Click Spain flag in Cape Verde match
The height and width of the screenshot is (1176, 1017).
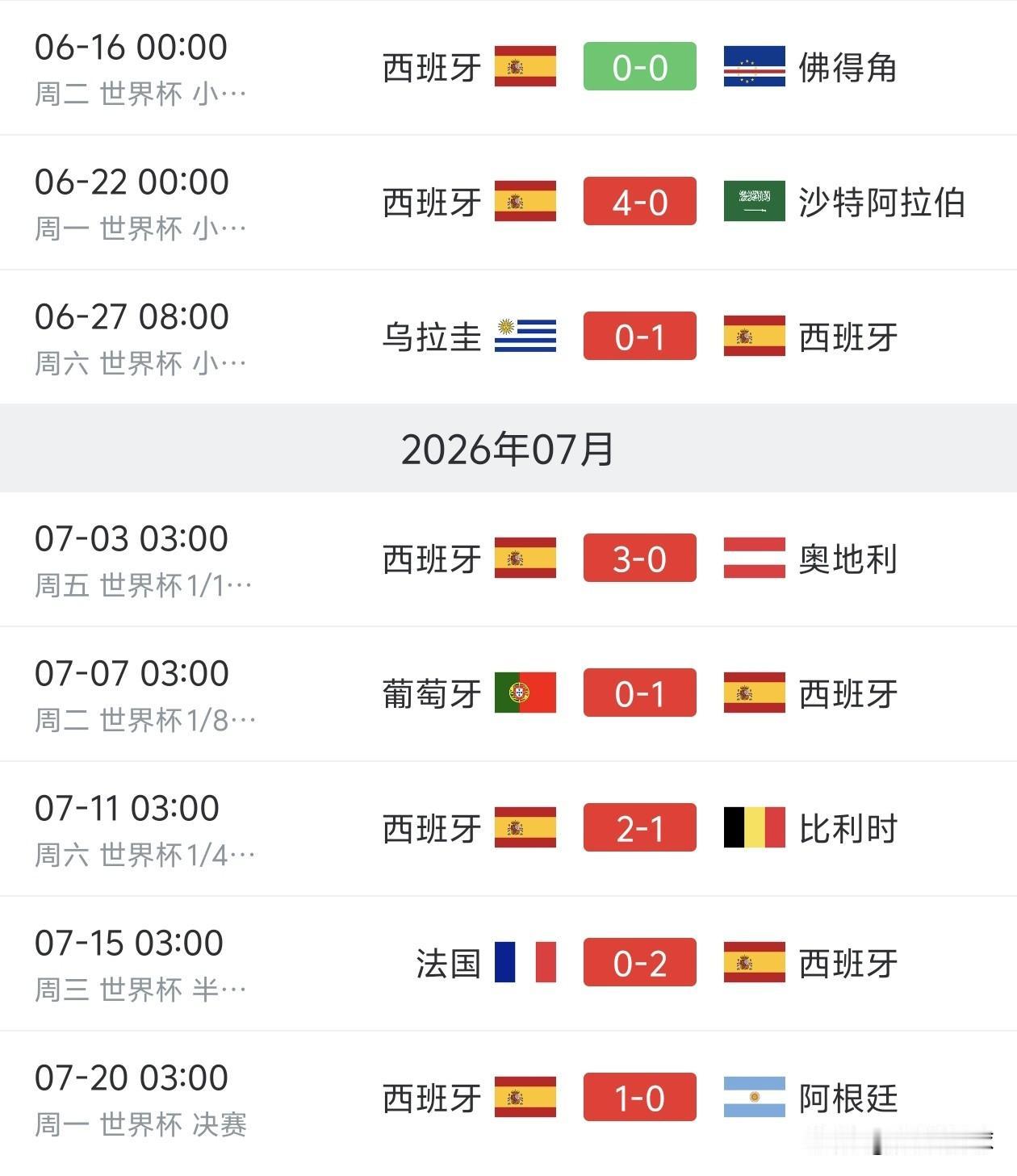coord(525,67)
